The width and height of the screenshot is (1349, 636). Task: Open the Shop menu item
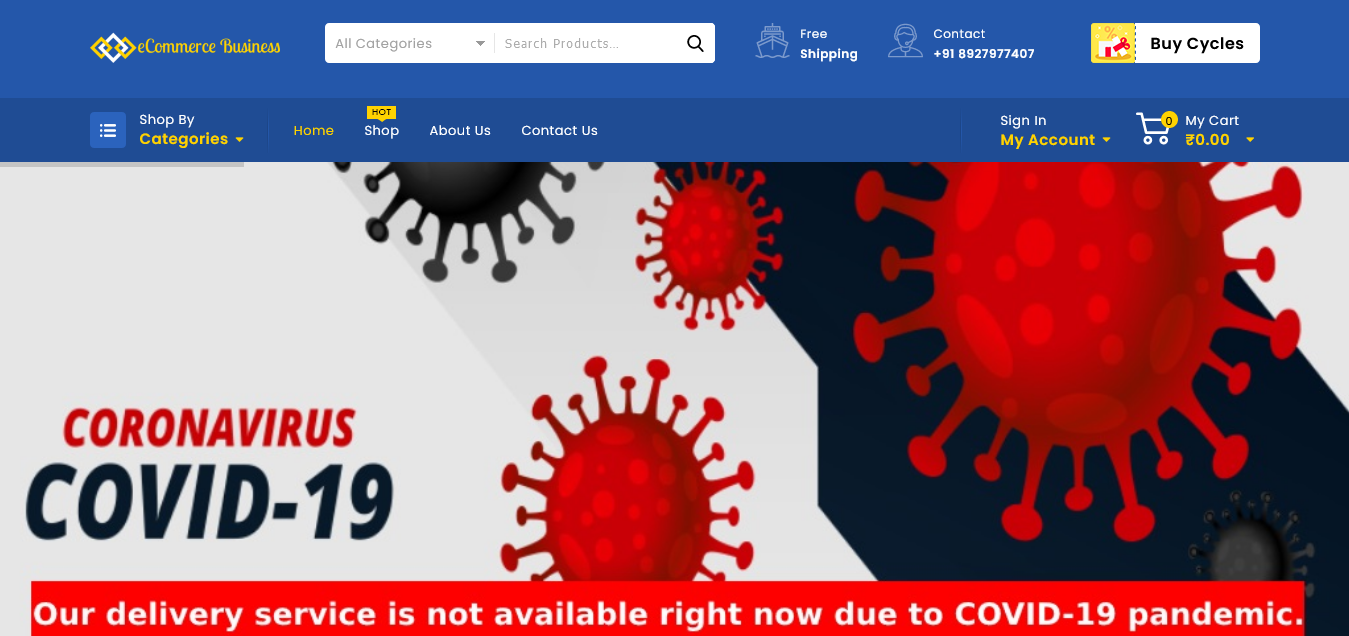(381, 130)
